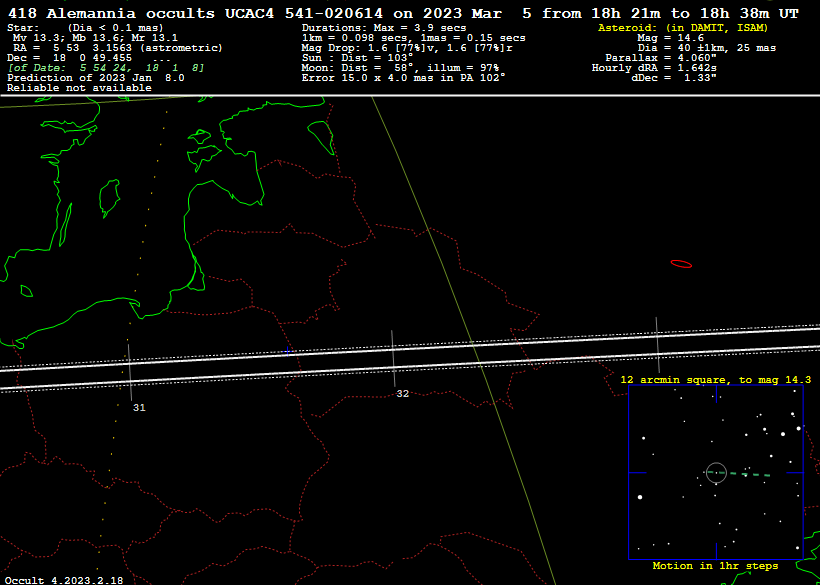Click 'Sun : Dist = 103°' text
The height and width of the screenshot is (585, 820).
(x=357, y=58)
